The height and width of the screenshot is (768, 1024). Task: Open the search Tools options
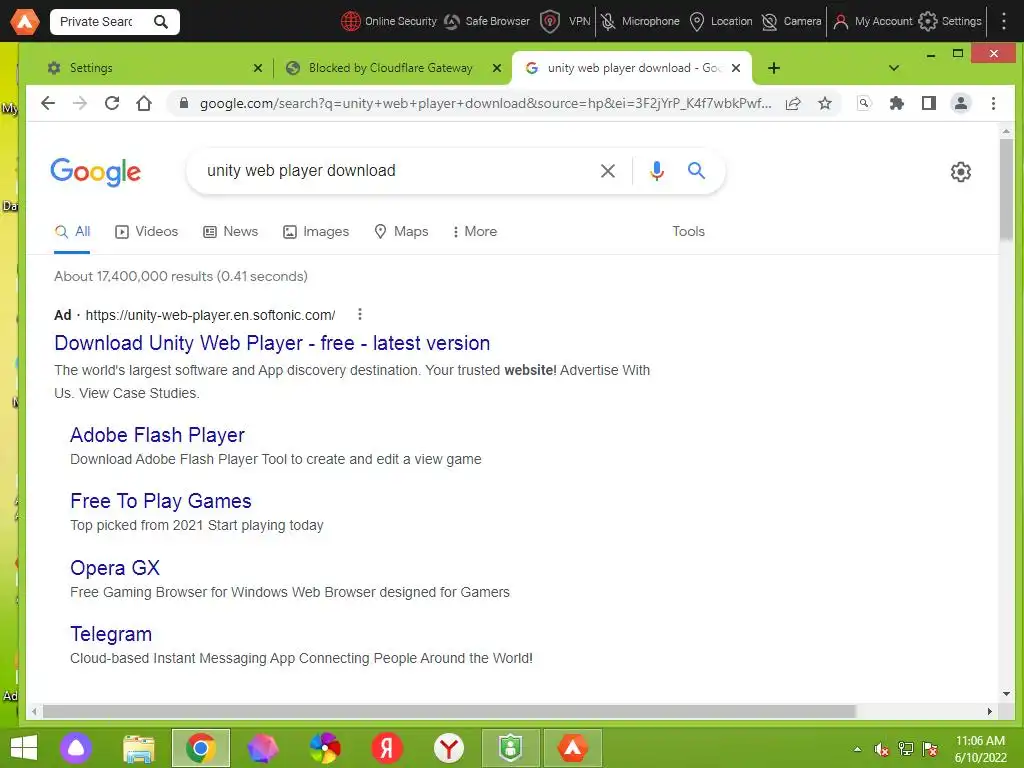click(688, 231)
